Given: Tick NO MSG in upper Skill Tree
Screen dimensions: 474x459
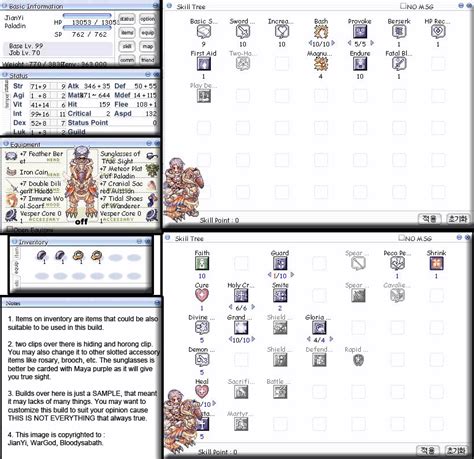Looking at the screenshot, I should [403, 6].
